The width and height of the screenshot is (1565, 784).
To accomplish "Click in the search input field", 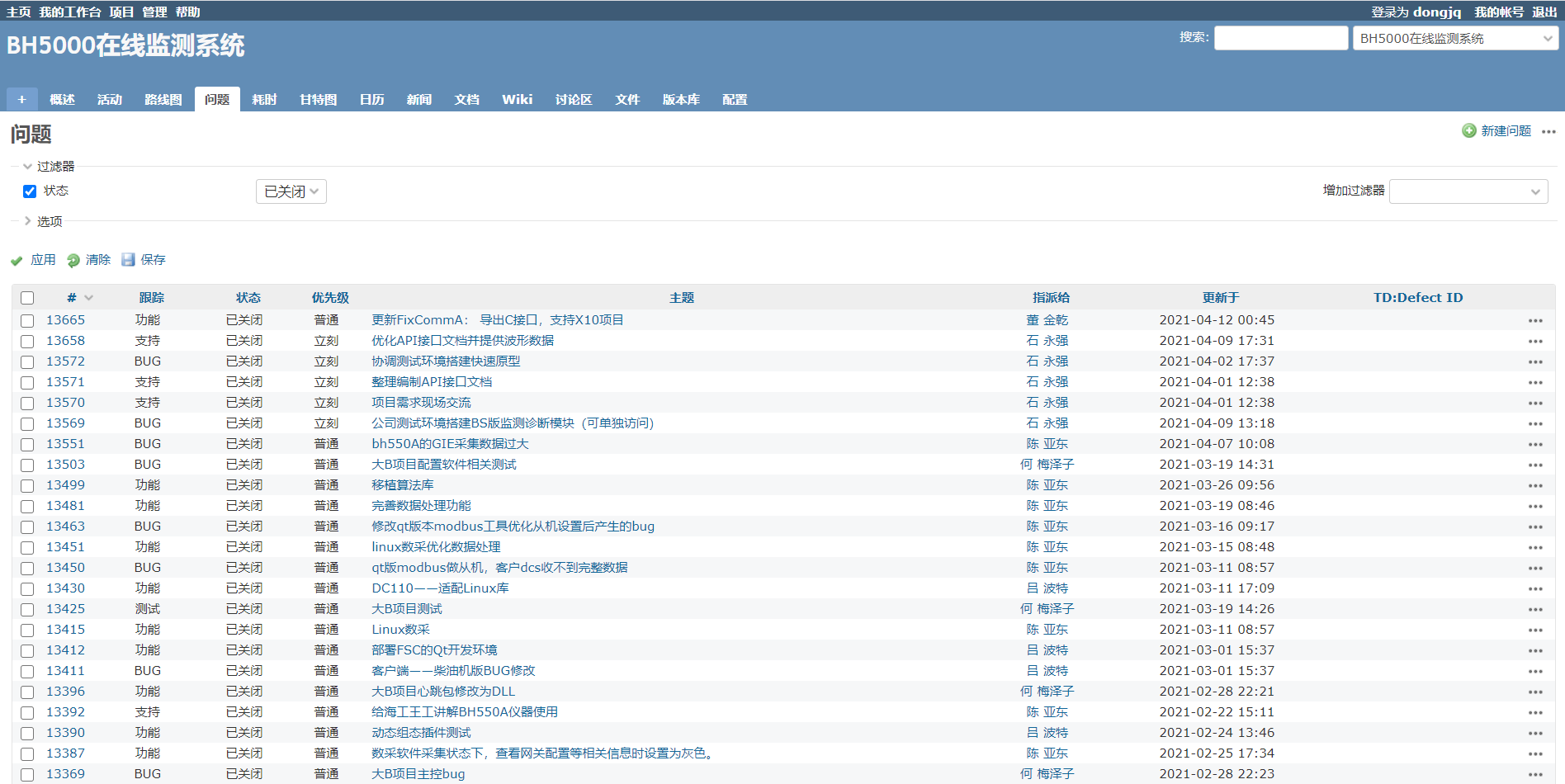I will point(1280,39).
